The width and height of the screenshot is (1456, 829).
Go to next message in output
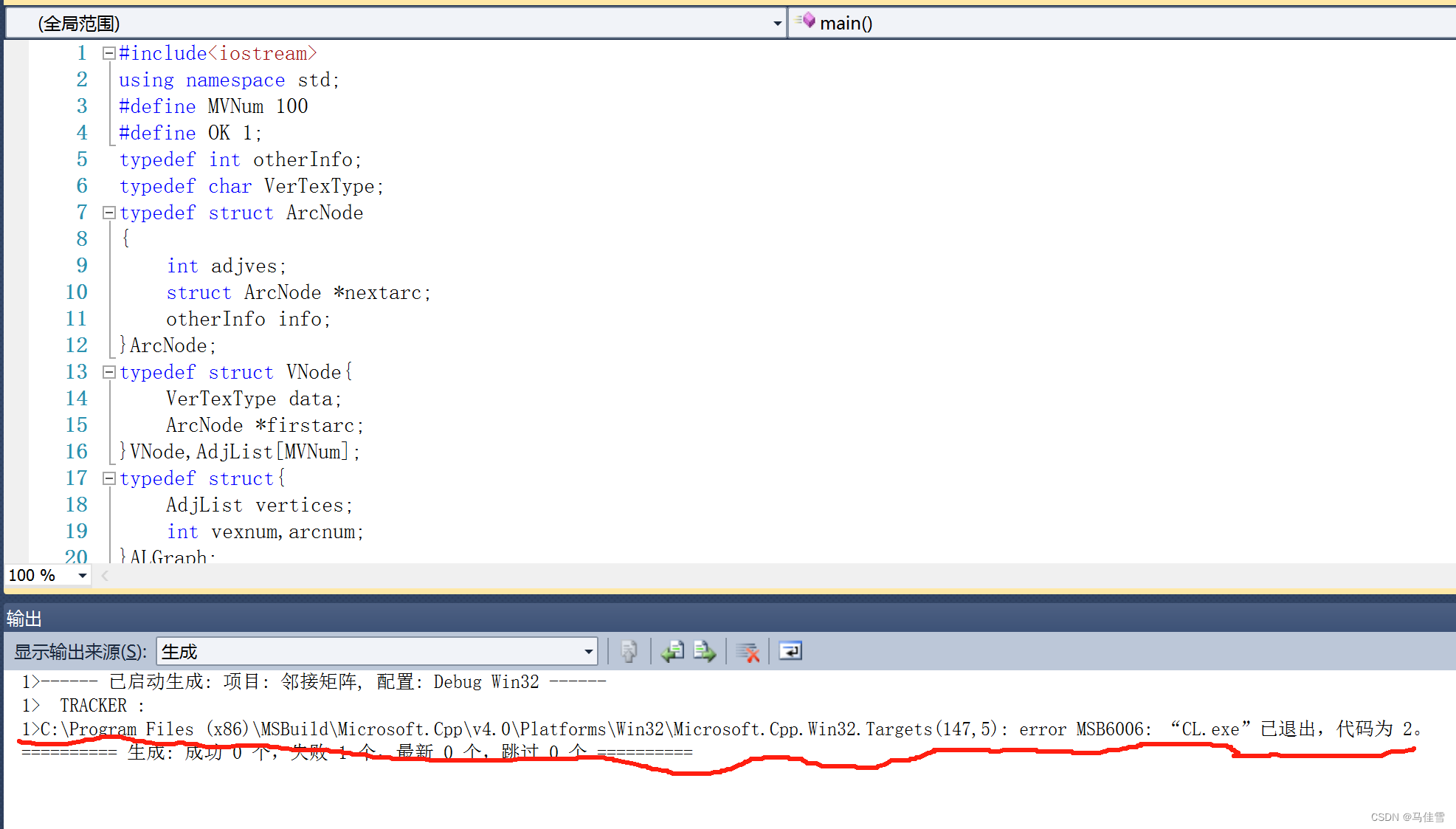tap(705, 651)
